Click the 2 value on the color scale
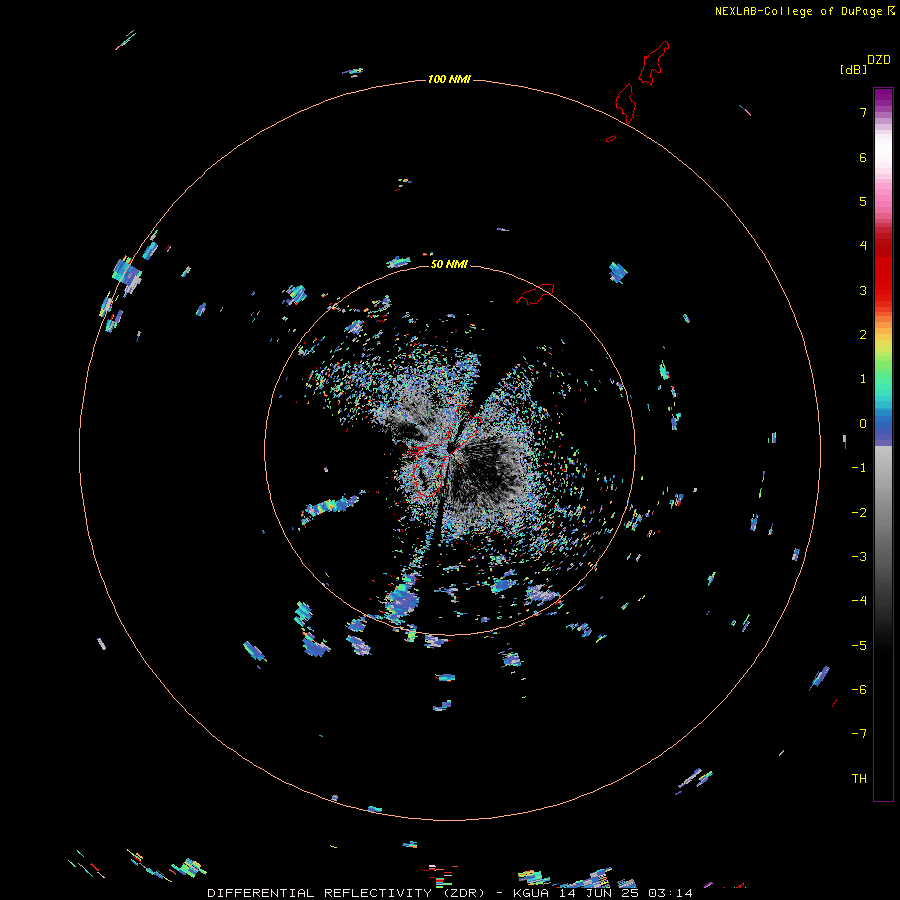Screen dimensions: 900x900 [x=863, y=335]
